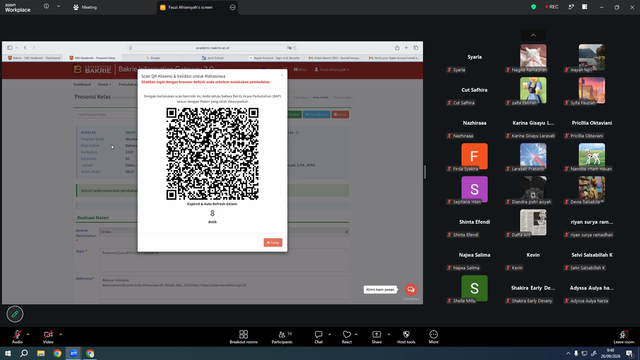Expand dropdown next to meeting info icon
The height and width of the screenshot is (360, 640).
click(x=58, y=7)
